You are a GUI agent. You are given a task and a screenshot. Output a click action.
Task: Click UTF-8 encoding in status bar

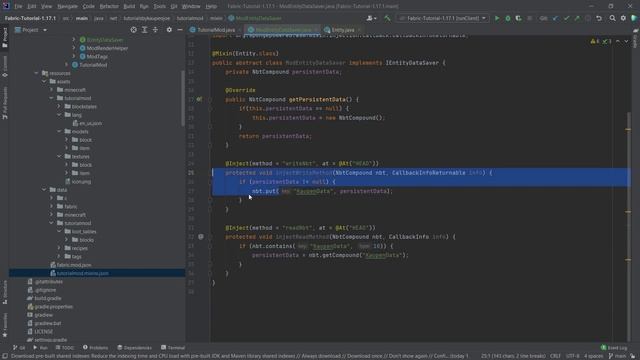coord(572,356)
